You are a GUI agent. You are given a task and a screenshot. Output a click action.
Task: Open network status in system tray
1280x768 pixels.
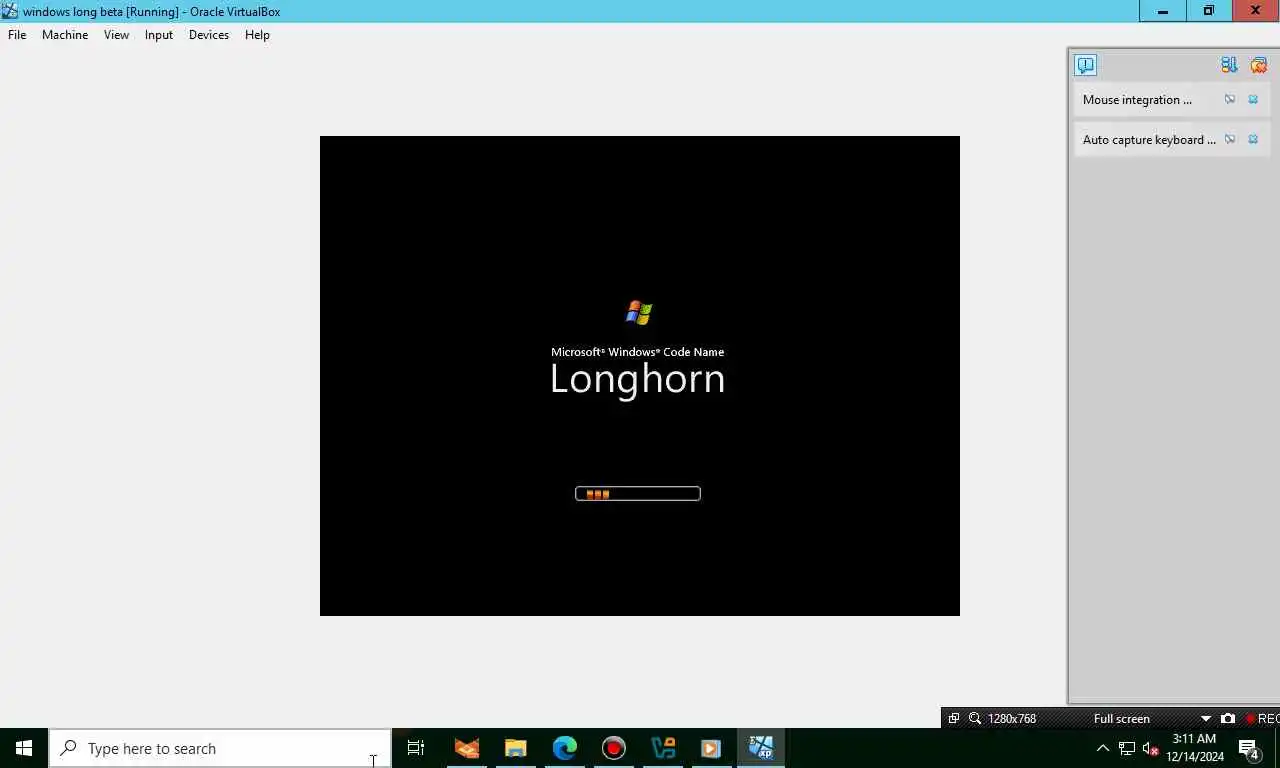click(1126, 748)
